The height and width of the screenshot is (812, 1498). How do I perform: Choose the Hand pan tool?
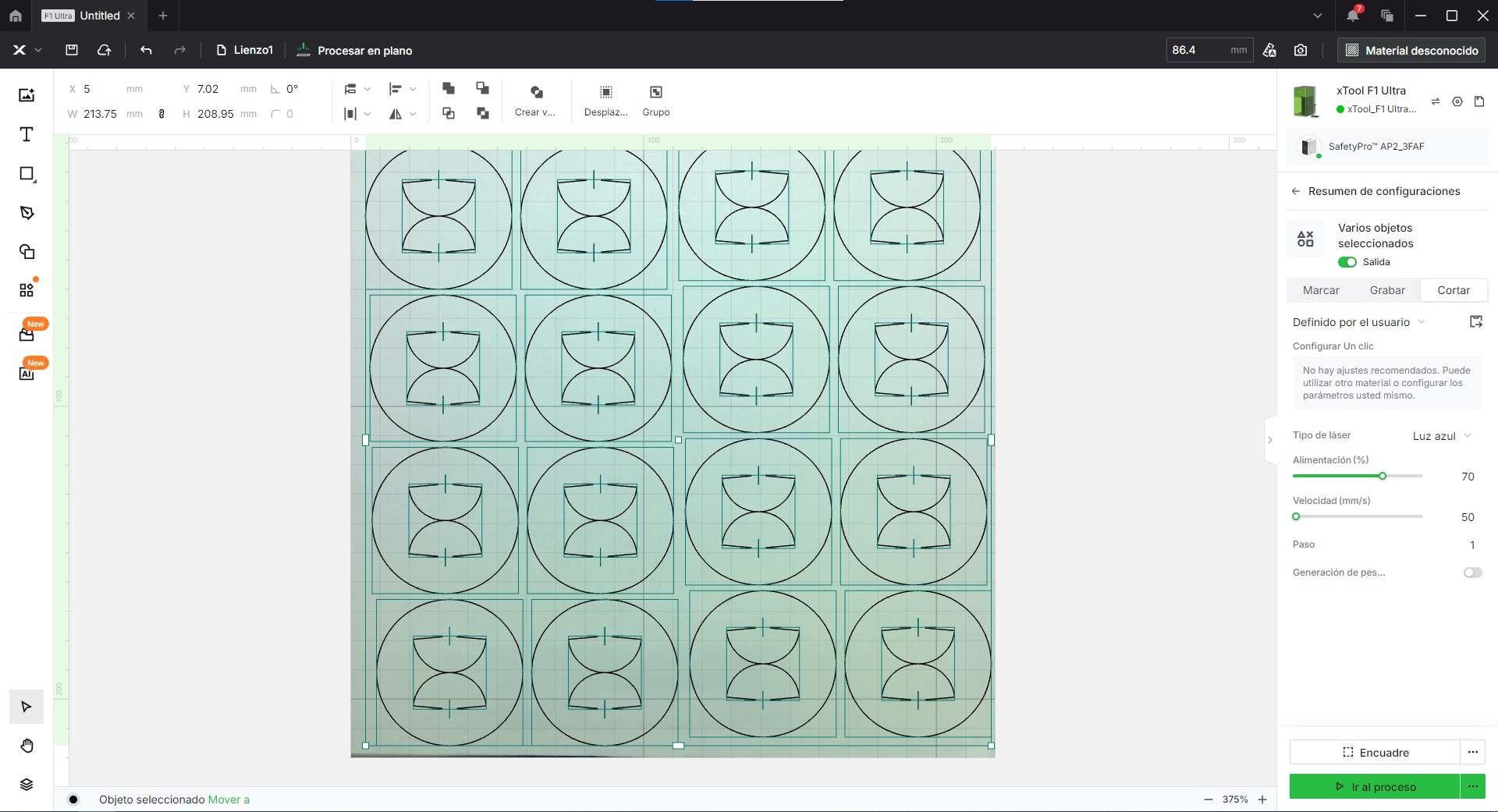(x=27, y=746)
